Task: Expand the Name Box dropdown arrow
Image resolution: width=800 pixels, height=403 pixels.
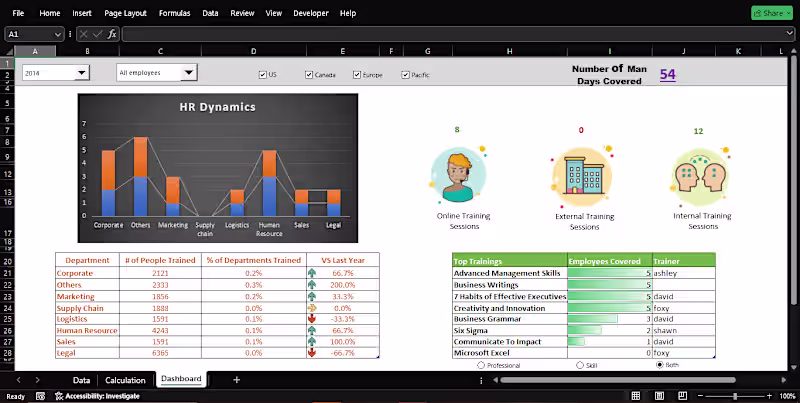Action: point(58,34)
